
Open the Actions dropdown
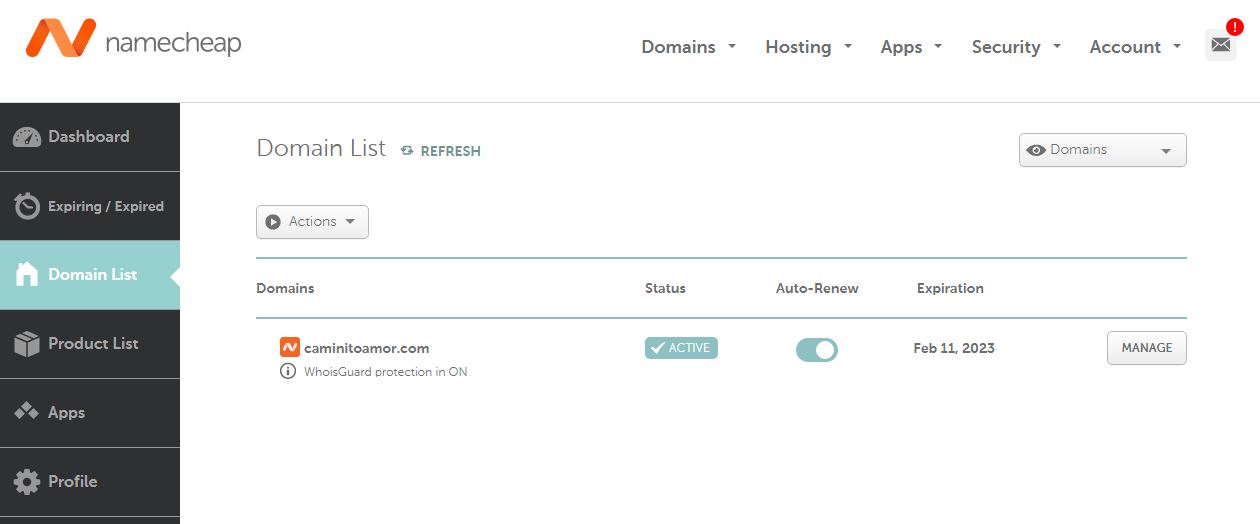pyautogui.click(x=312, y=222)
